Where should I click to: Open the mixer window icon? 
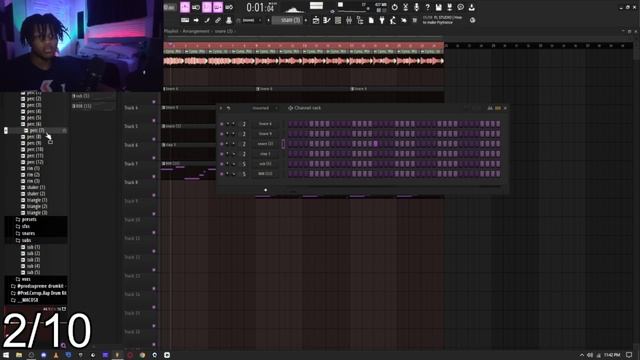point(349,20)
